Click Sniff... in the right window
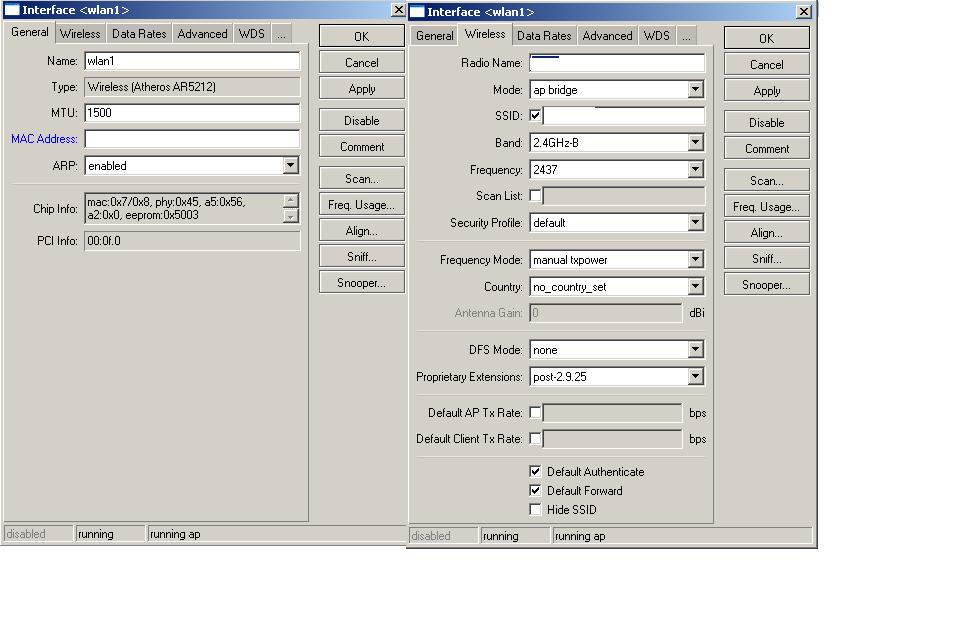 click(x=766, y=258)
